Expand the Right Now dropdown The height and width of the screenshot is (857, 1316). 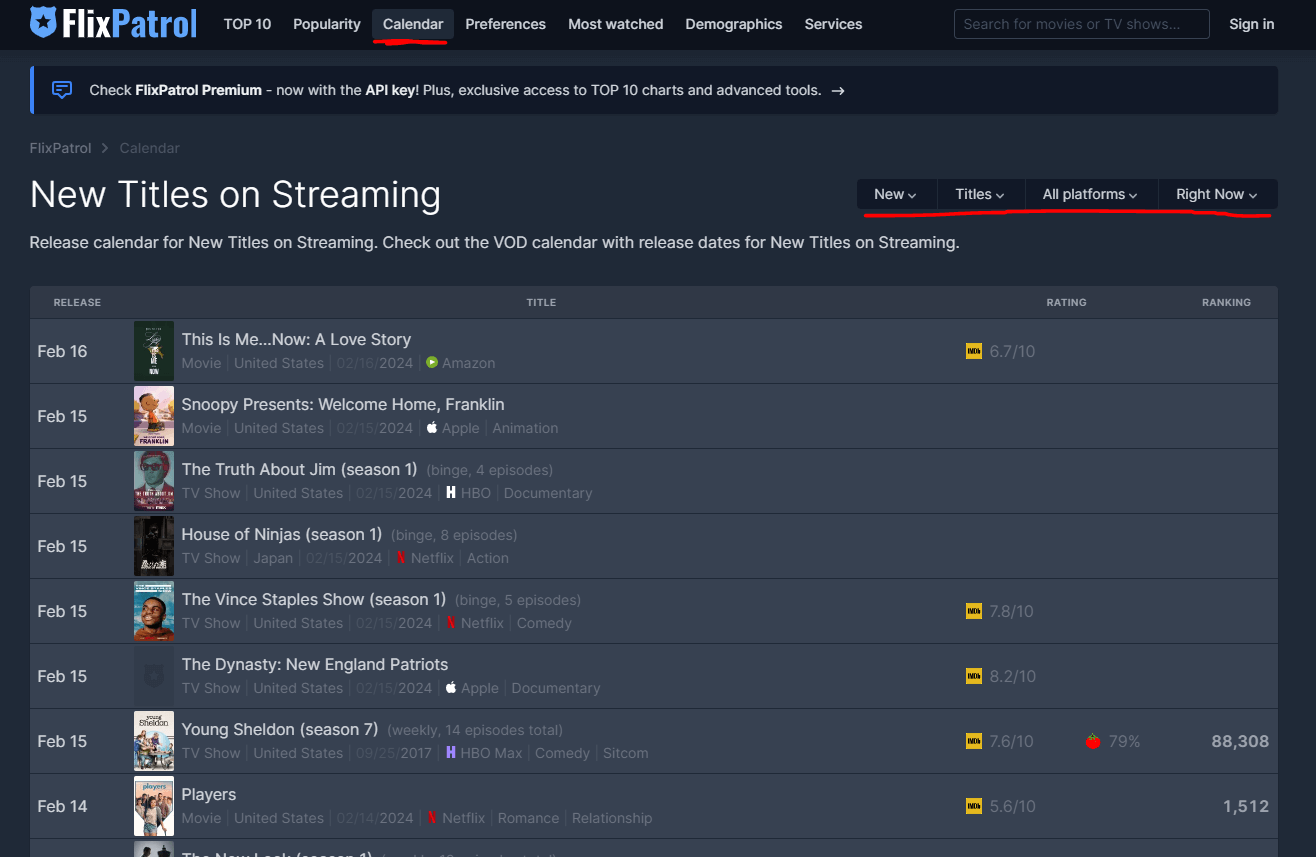point(1217,194)
